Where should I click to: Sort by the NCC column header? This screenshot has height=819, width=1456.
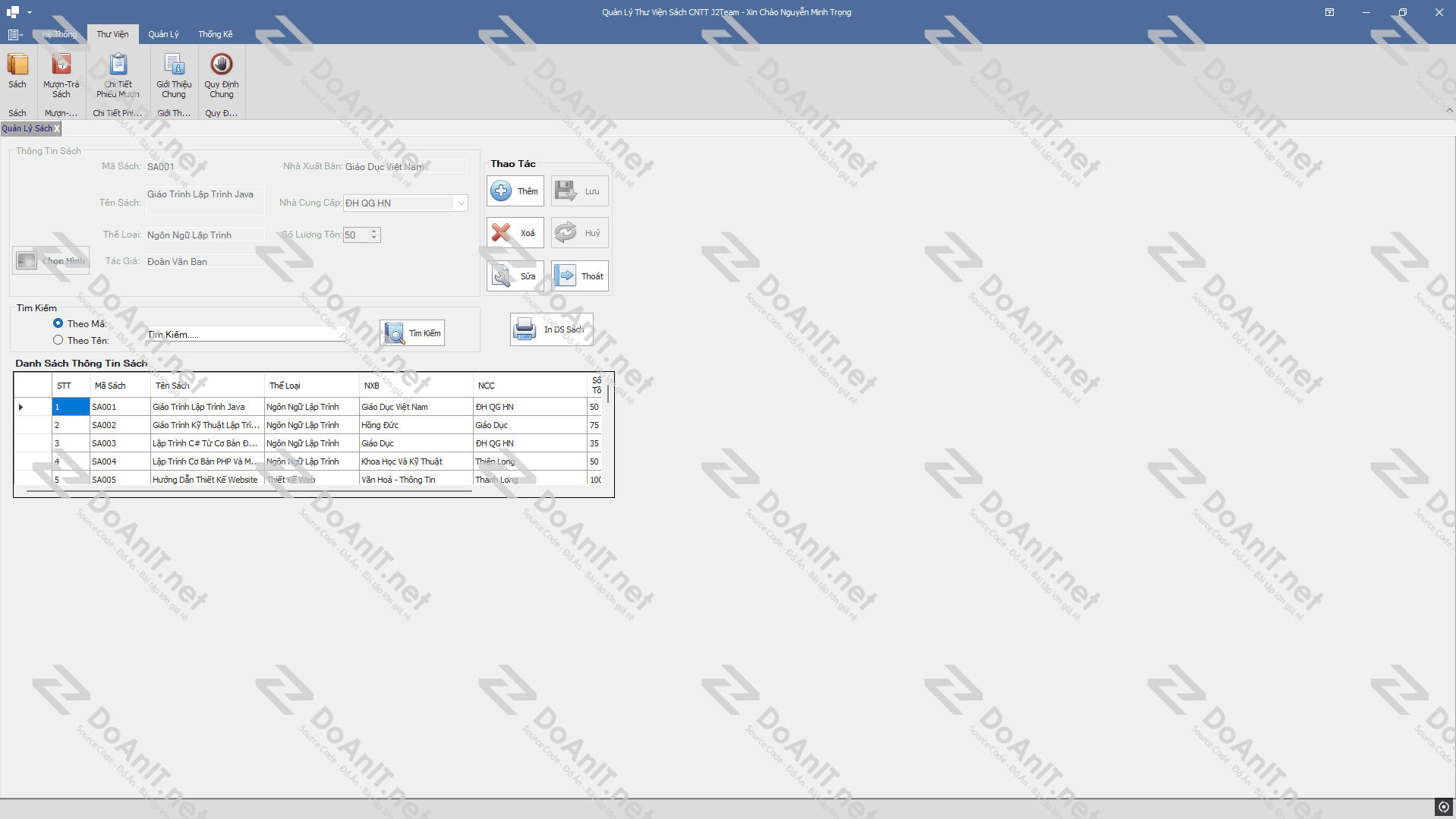pos(530,386)
